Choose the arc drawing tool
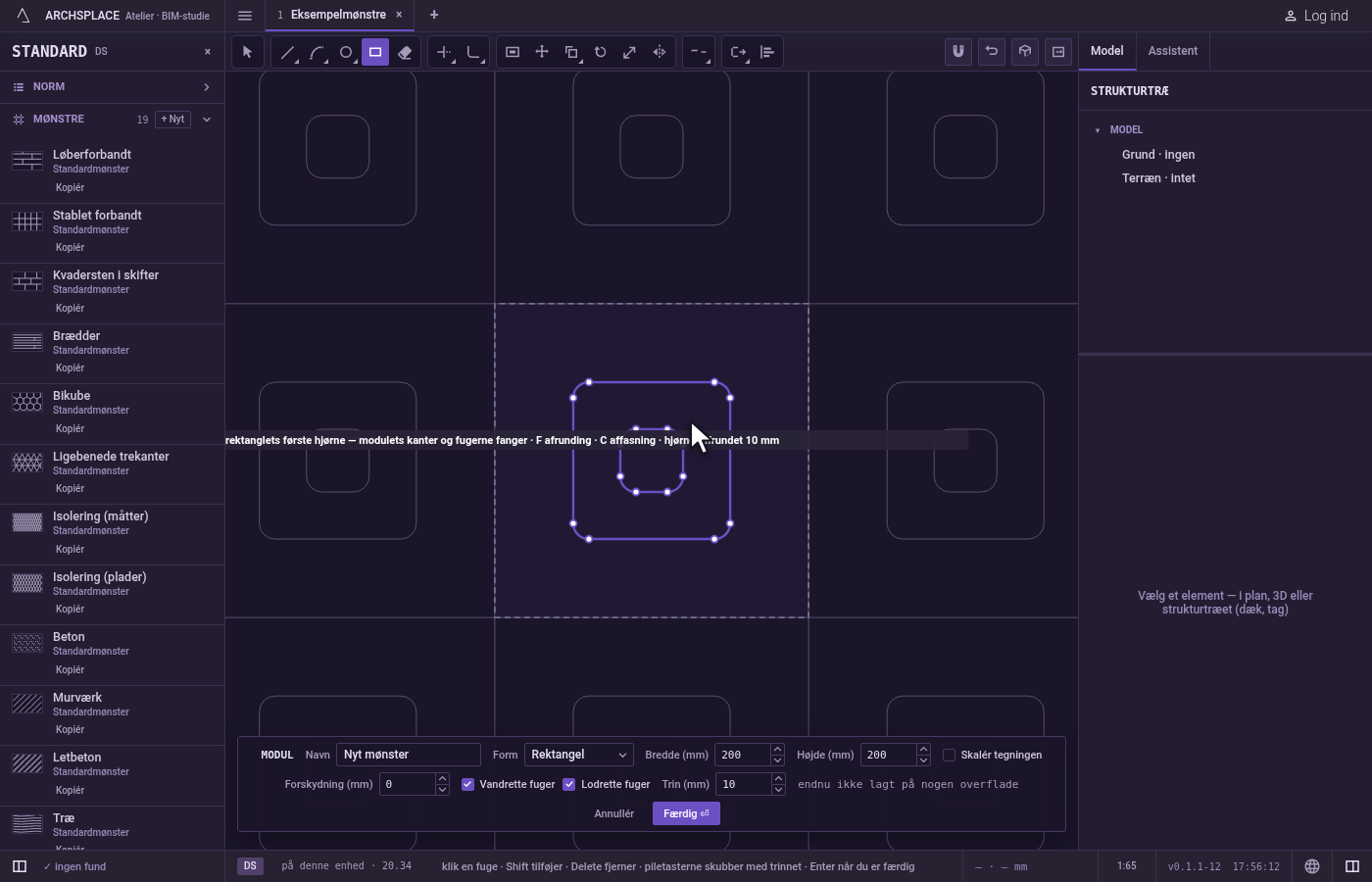The height and width of the screenshot is (882, 1372). [x=317, y=52]
